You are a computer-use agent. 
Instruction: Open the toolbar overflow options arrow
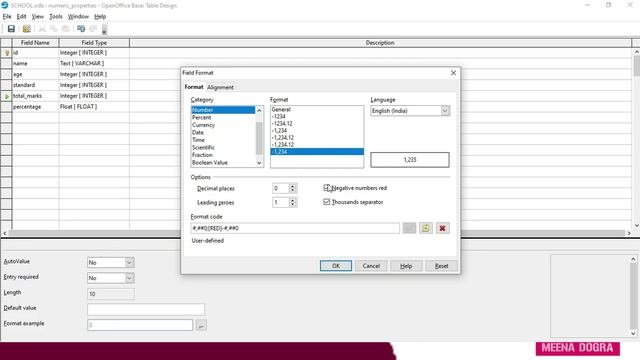(x=104, y=29)
